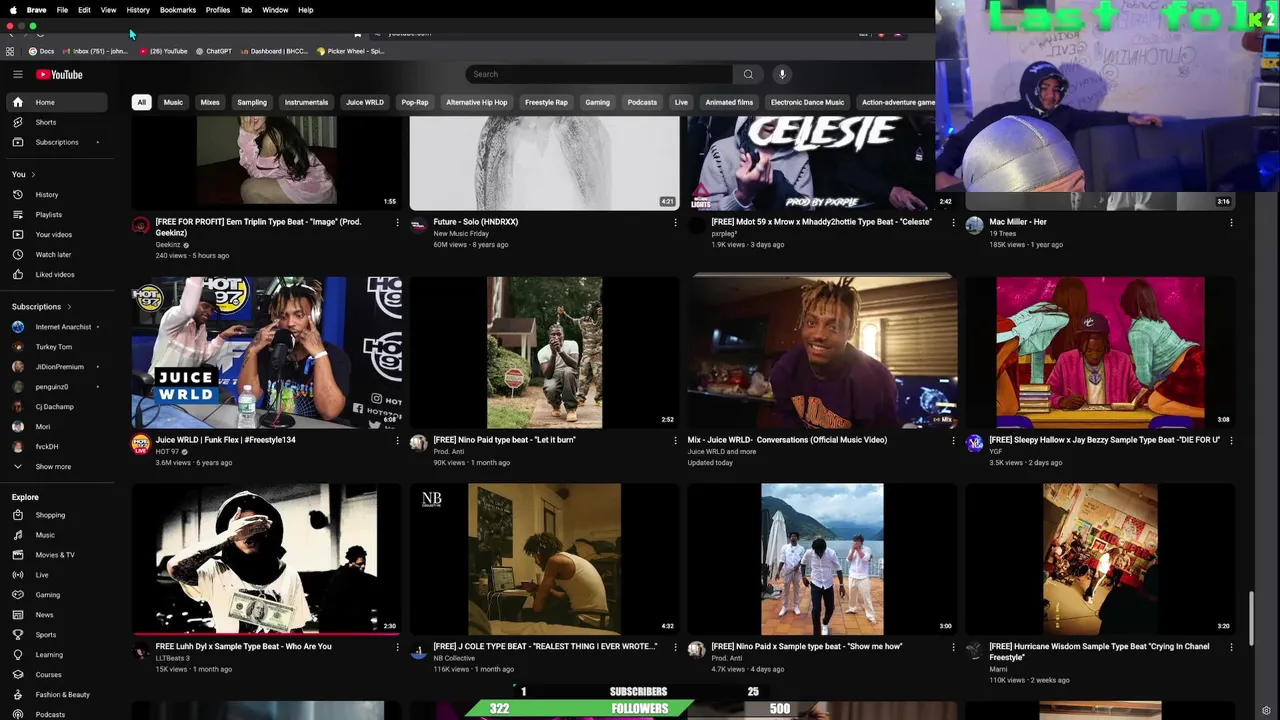
Task: Open the YouTube guide hamburger menu
Action: [x=17, y=74]
